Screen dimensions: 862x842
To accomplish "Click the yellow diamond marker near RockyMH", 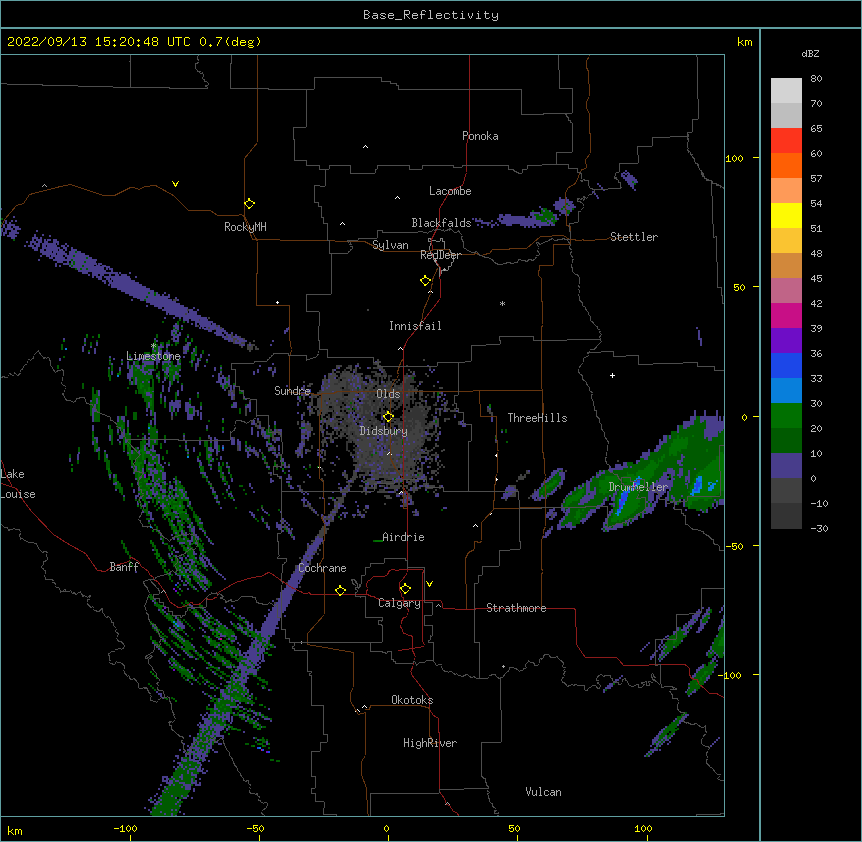I will [x=249, y=204].
